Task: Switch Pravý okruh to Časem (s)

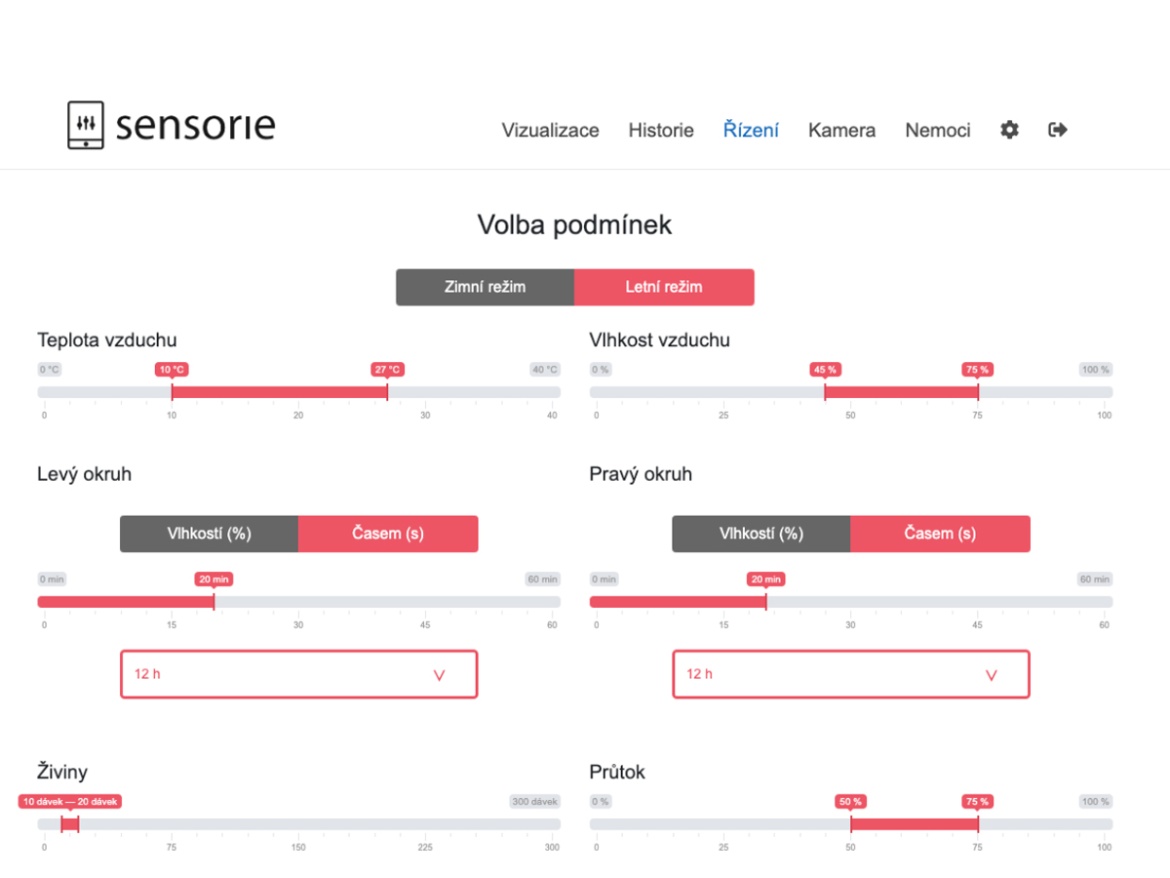Action: pos(940,534)
